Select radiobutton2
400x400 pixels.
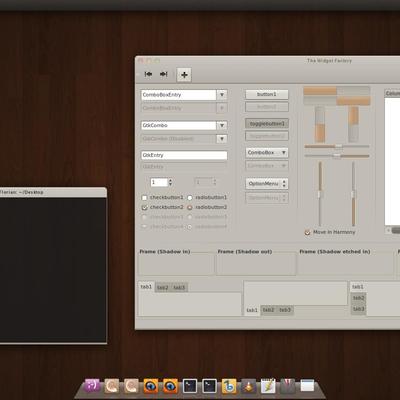click(190, 207)
